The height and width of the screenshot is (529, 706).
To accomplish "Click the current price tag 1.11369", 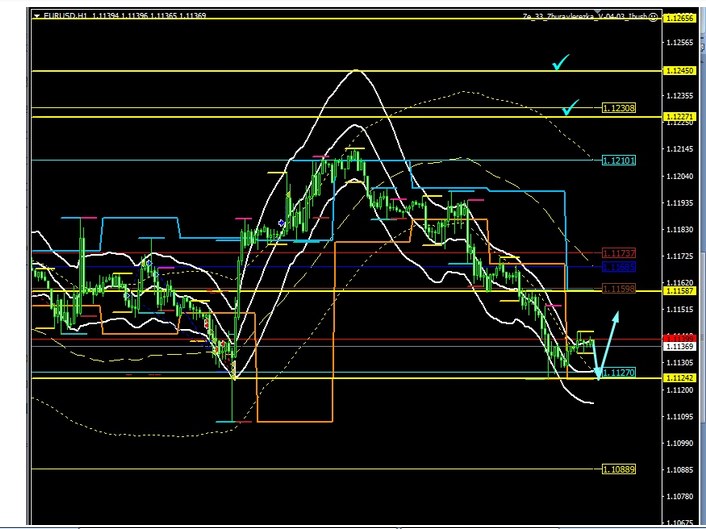I will click(680, 348).
